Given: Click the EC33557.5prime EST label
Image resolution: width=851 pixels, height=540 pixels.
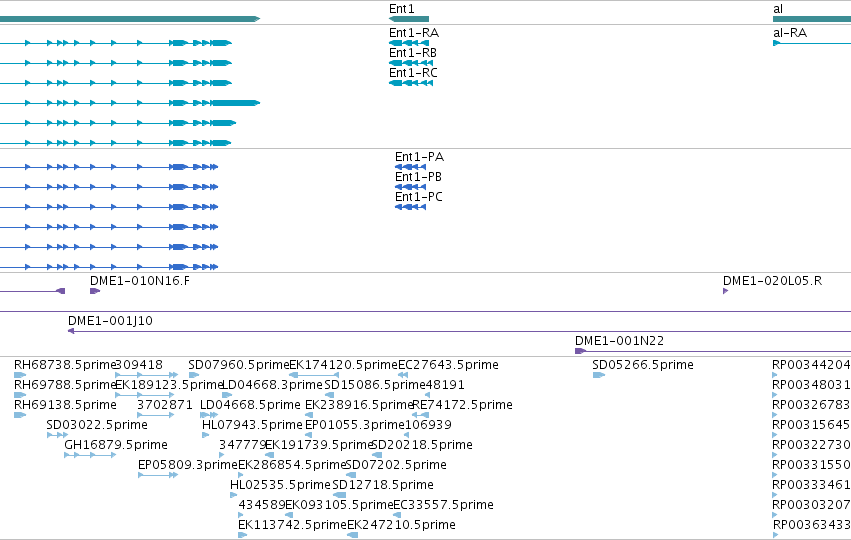Looking at the screenshot, I should pyautogui.click(x=443, y=505).
